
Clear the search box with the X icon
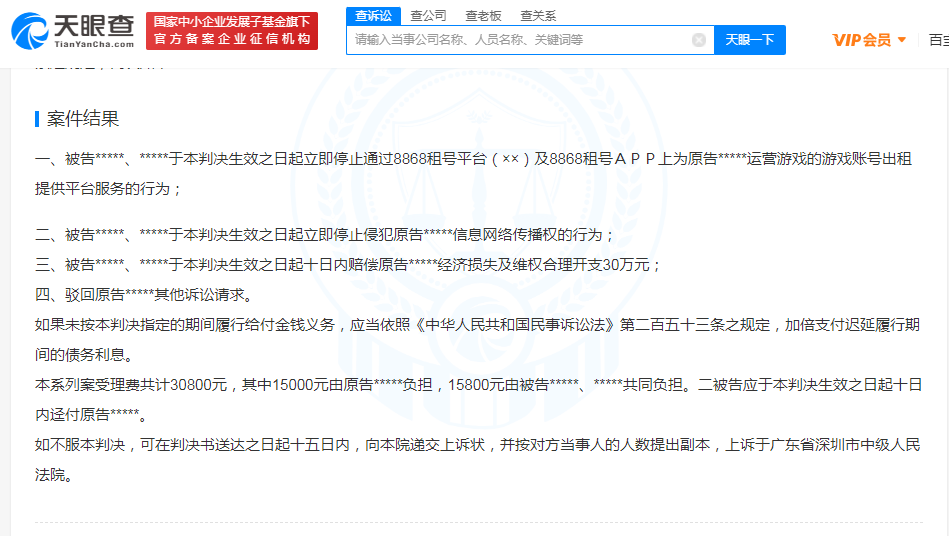tap(698, 40)
